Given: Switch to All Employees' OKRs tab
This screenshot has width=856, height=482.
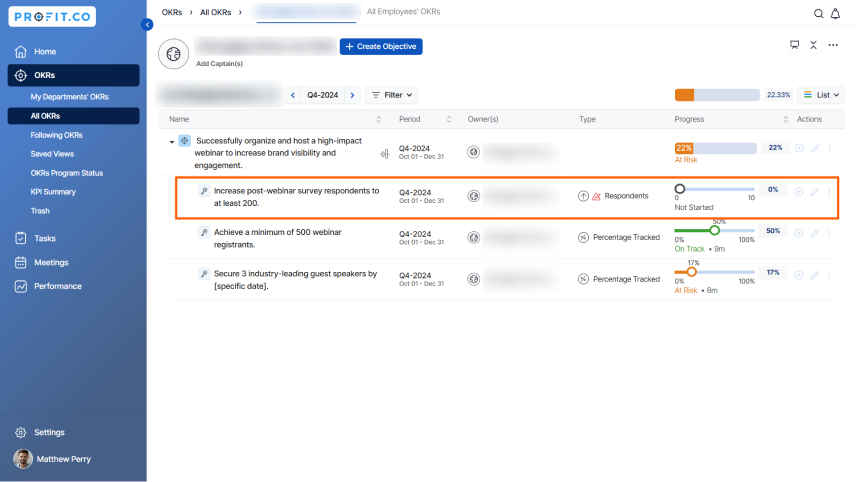Looking at the screenshot, I should (403, 11).
